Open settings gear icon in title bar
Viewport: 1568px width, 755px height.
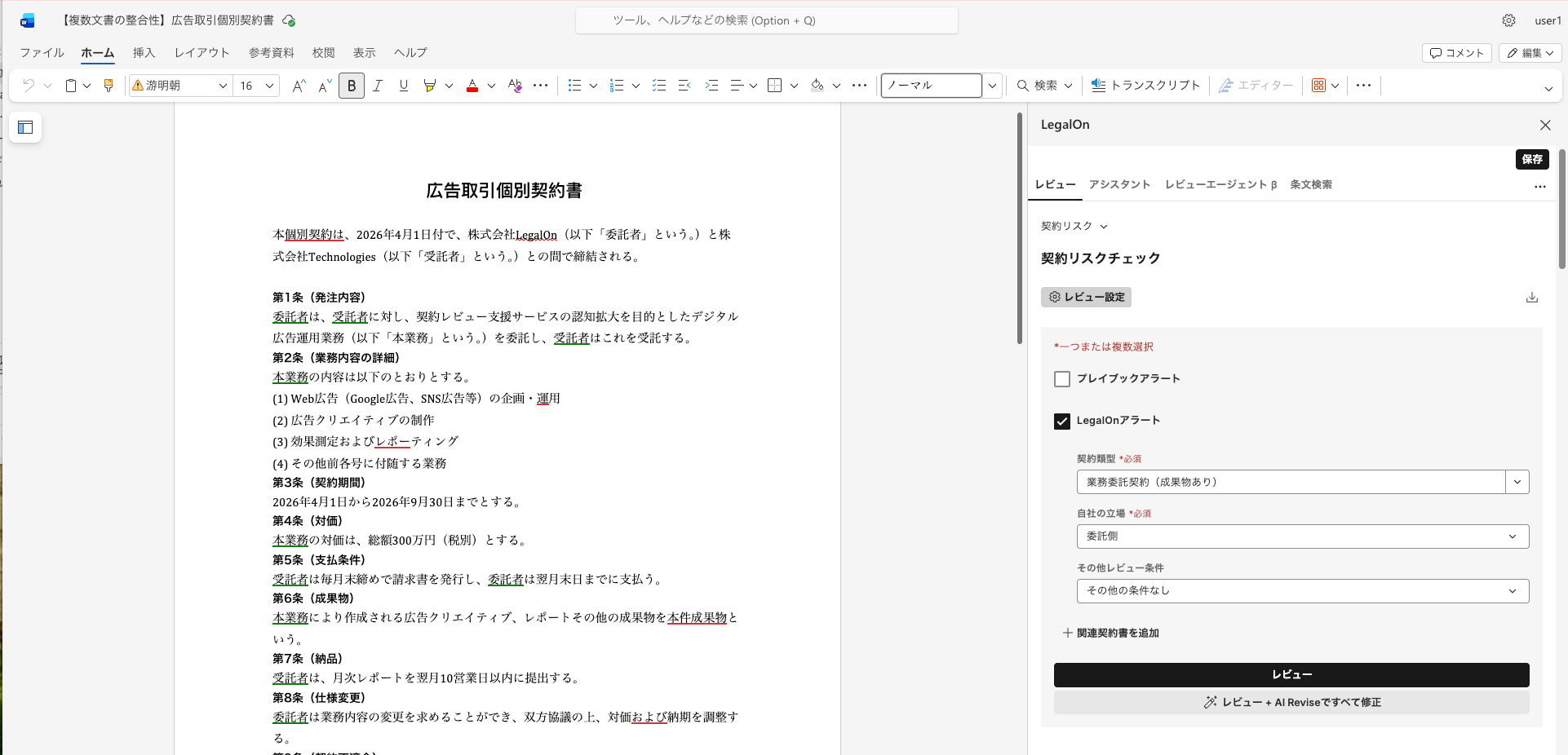point(1509,20)
